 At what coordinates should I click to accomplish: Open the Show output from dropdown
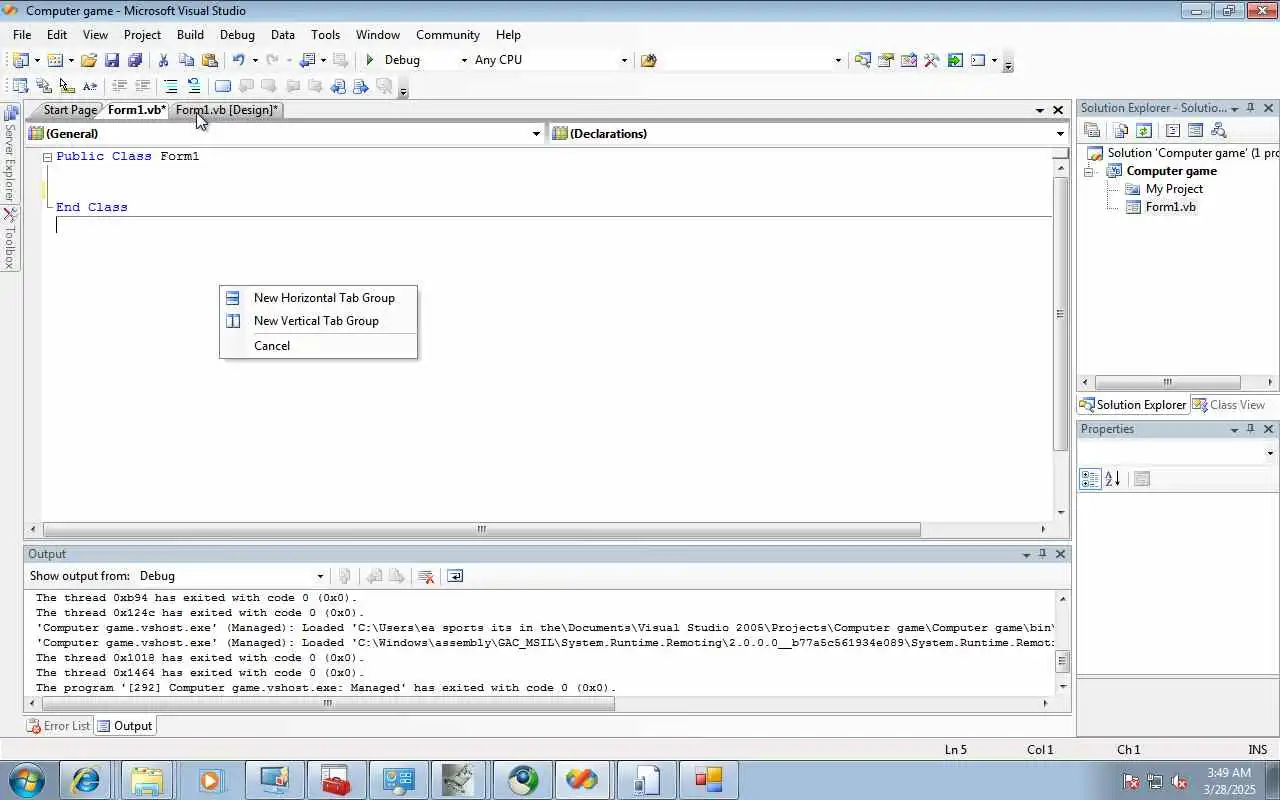coord(320,576)
